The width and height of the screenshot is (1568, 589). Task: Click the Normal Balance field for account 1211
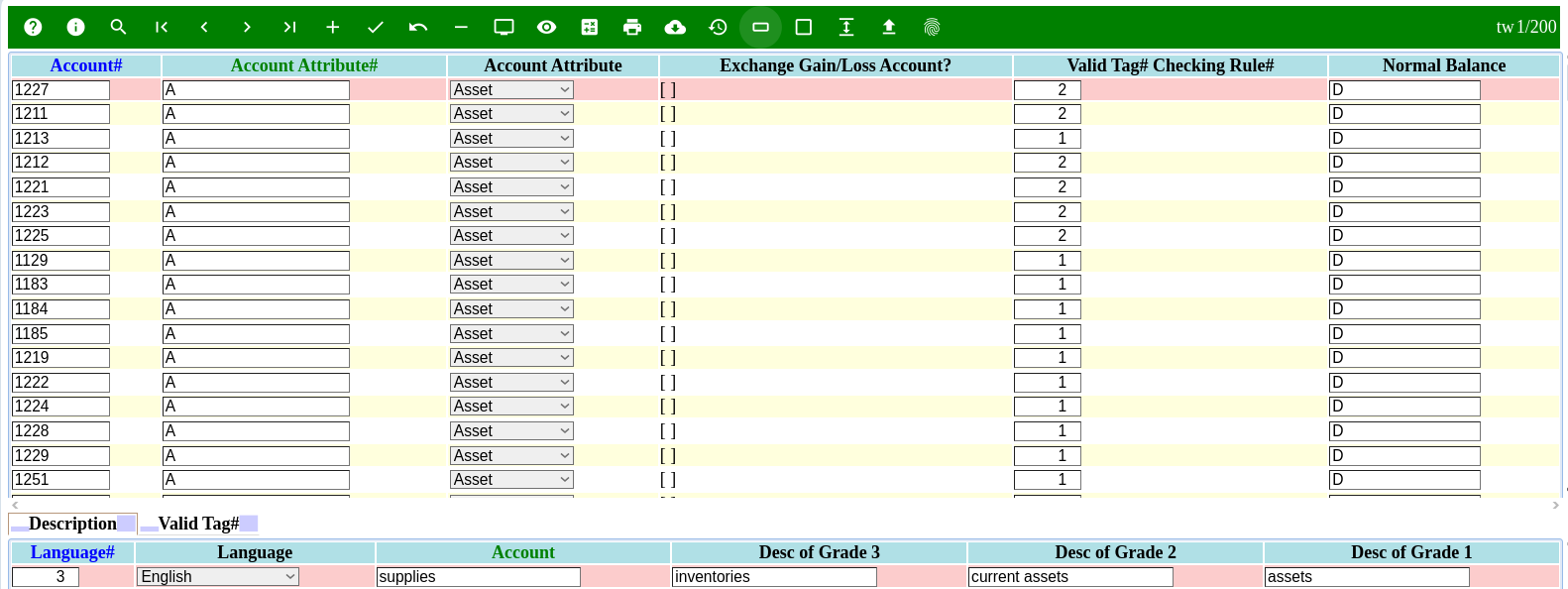[x=1404, y=114]
